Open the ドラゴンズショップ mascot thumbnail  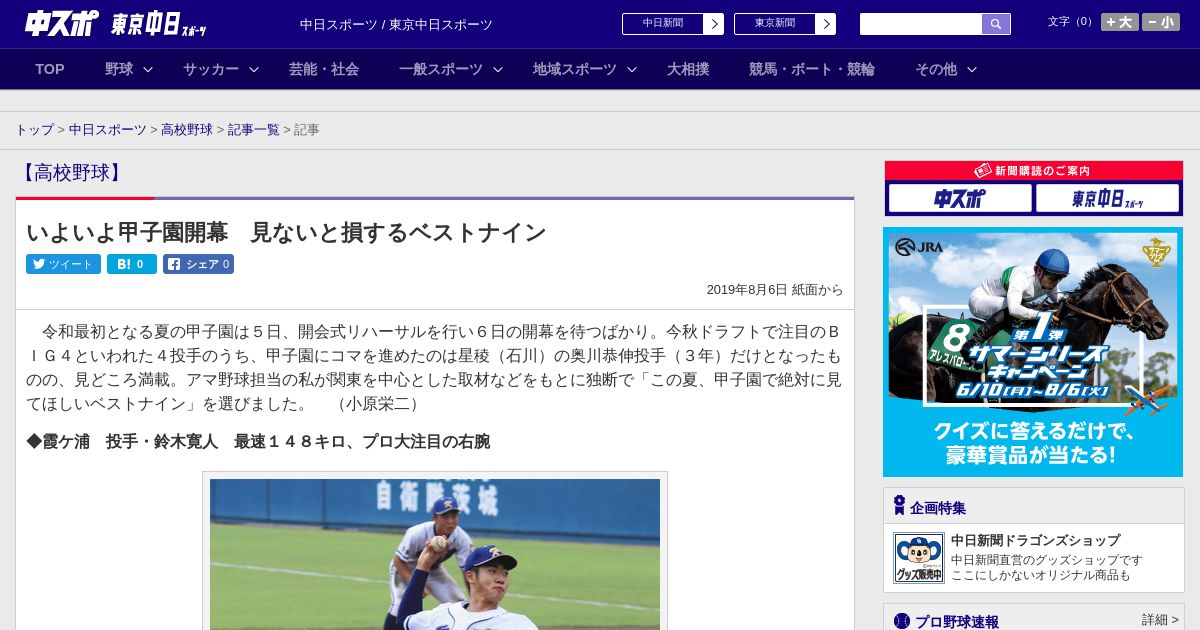click(x=918, y=558)
